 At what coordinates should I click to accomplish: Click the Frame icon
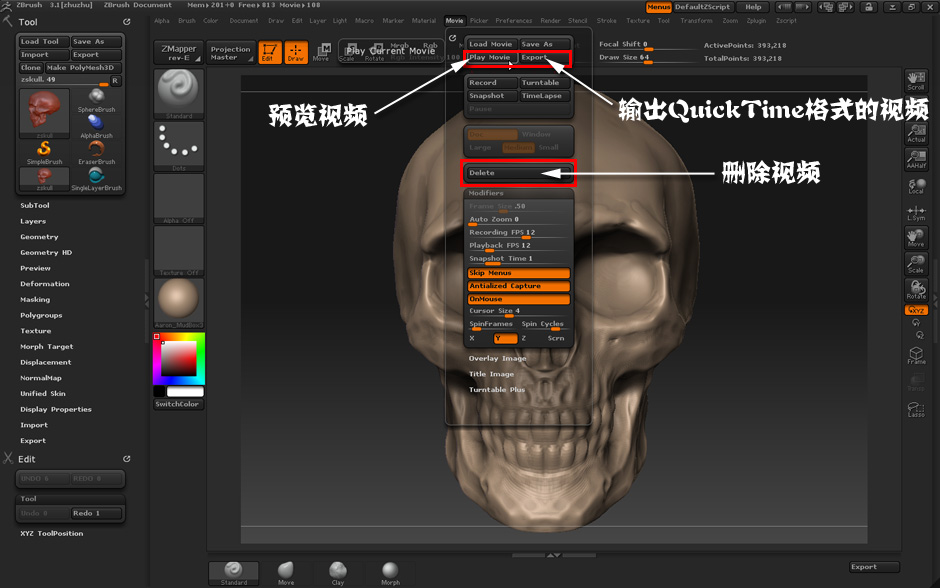coord(916,355)
